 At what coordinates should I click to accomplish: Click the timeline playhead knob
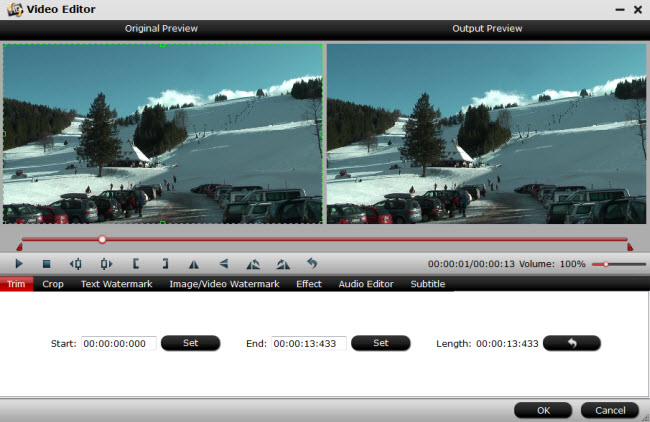(x=102, y=239)
